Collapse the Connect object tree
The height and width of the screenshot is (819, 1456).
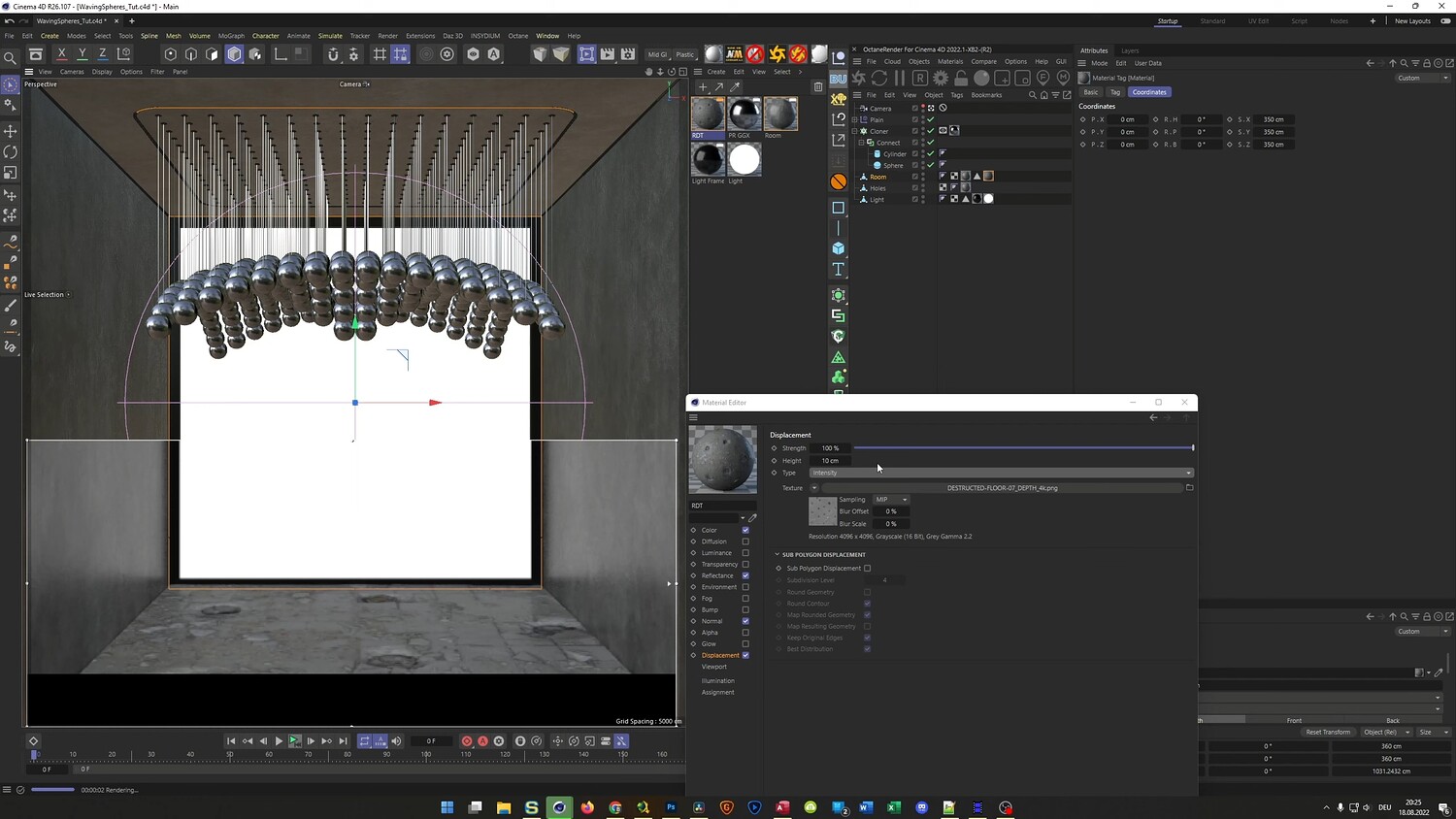(861, 143)
